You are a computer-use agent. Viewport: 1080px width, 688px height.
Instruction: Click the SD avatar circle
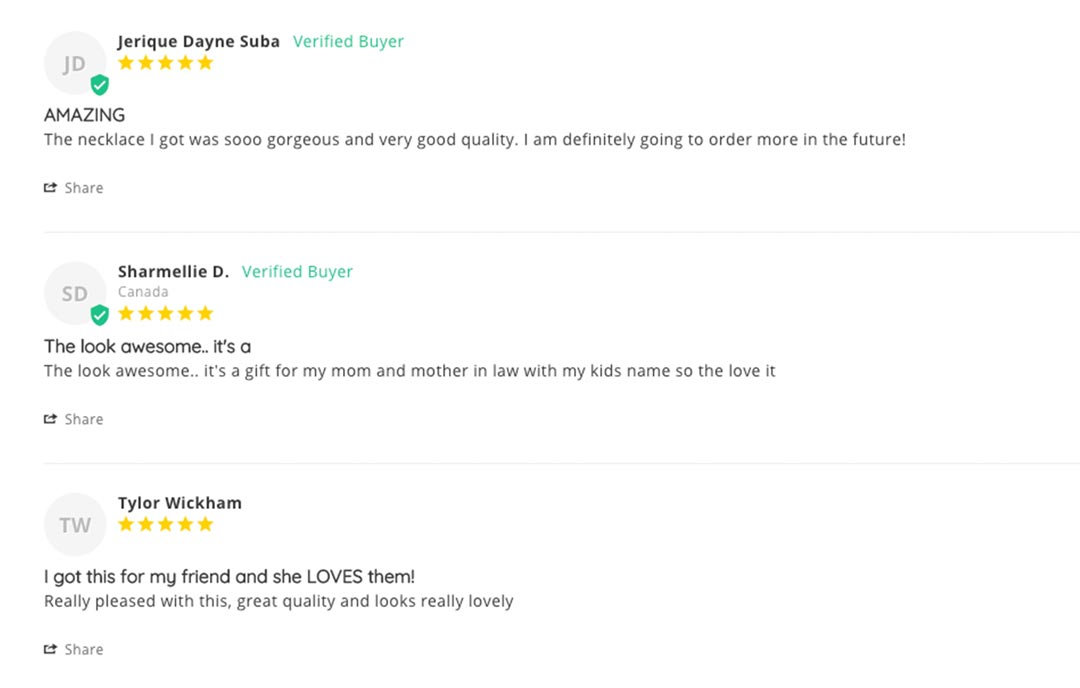click(x=75, y=293)
